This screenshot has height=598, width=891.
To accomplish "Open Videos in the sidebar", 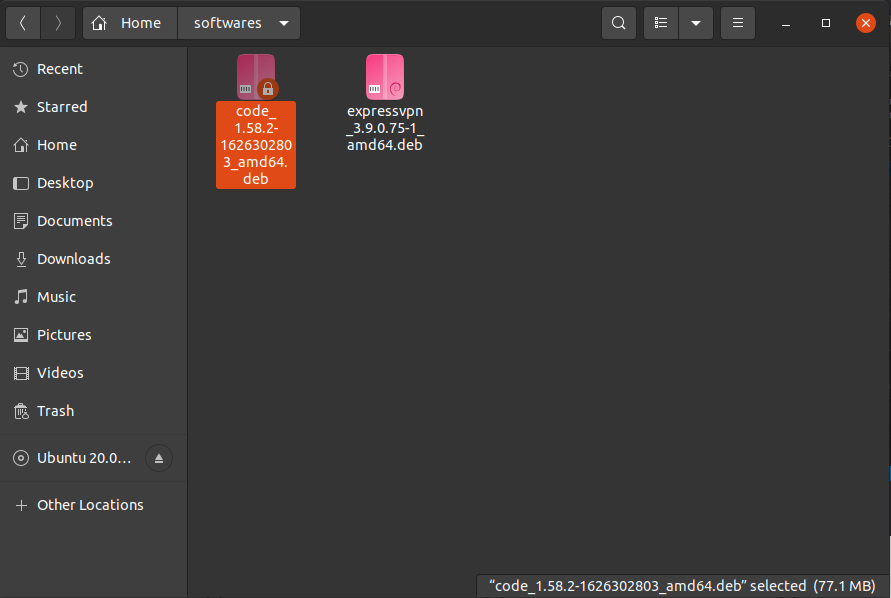I will click(94, 373).
